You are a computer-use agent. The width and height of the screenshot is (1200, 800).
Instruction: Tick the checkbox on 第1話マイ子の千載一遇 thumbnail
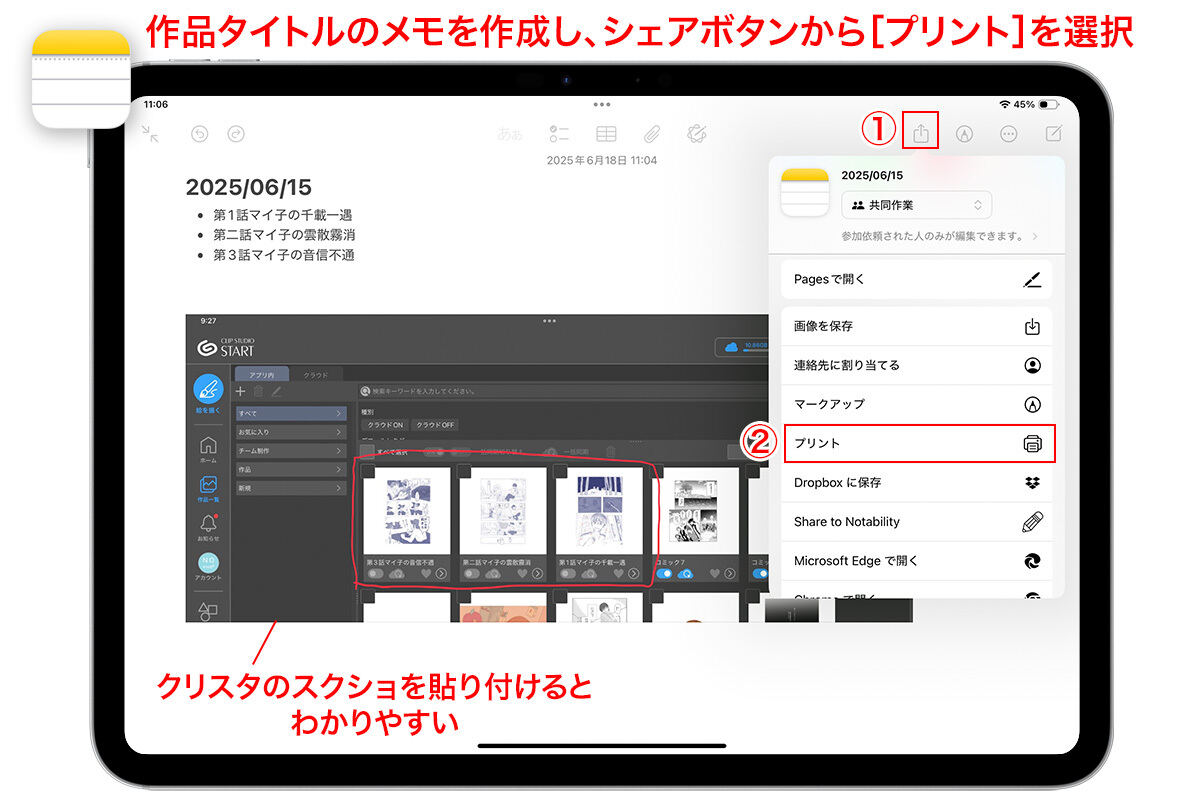(562, 472)
